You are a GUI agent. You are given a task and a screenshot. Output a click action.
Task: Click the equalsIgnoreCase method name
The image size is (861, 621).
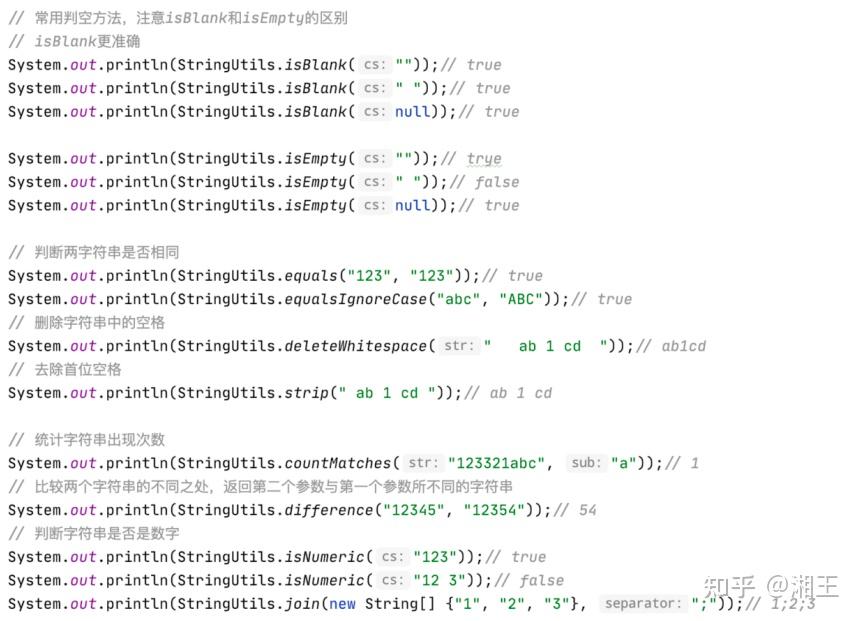[355, 299]
